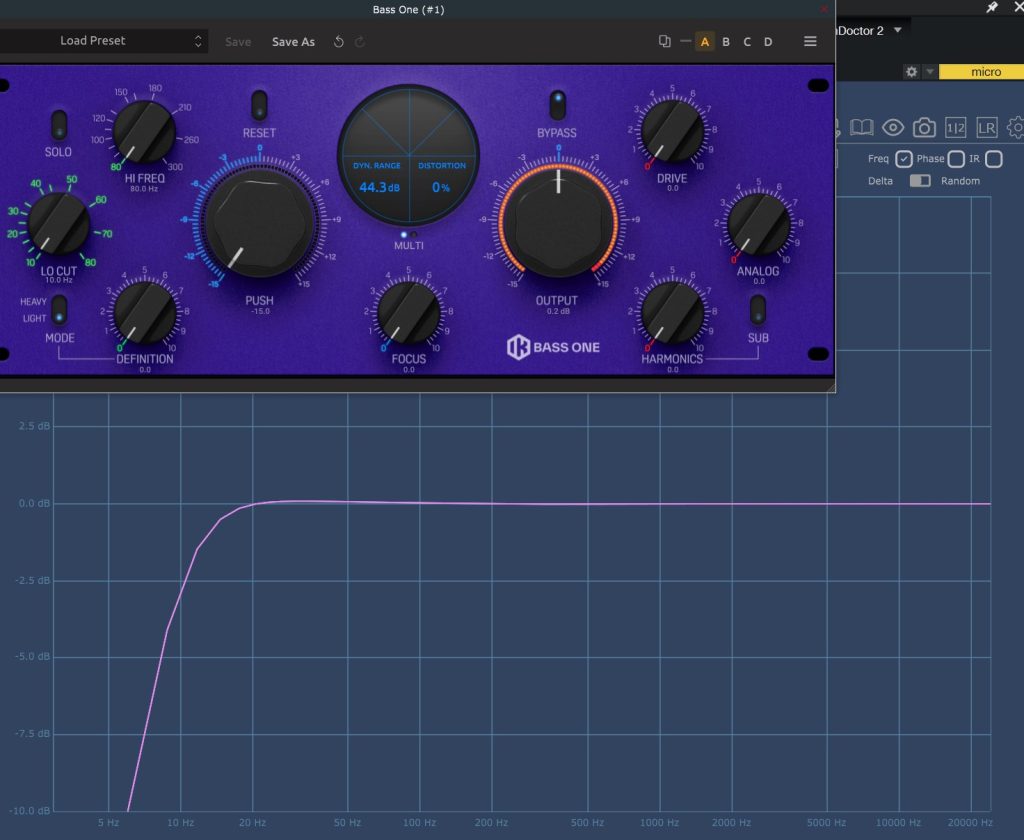Flip the Delta/Random toggle switch

coord(919,181)
